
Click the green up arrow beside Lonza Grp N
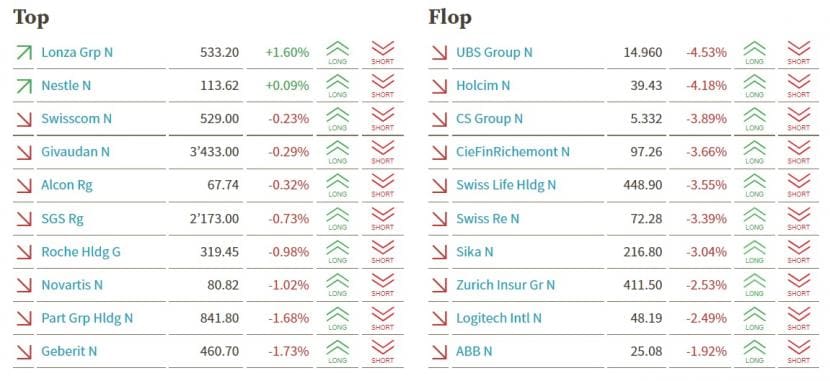(24, 52)
